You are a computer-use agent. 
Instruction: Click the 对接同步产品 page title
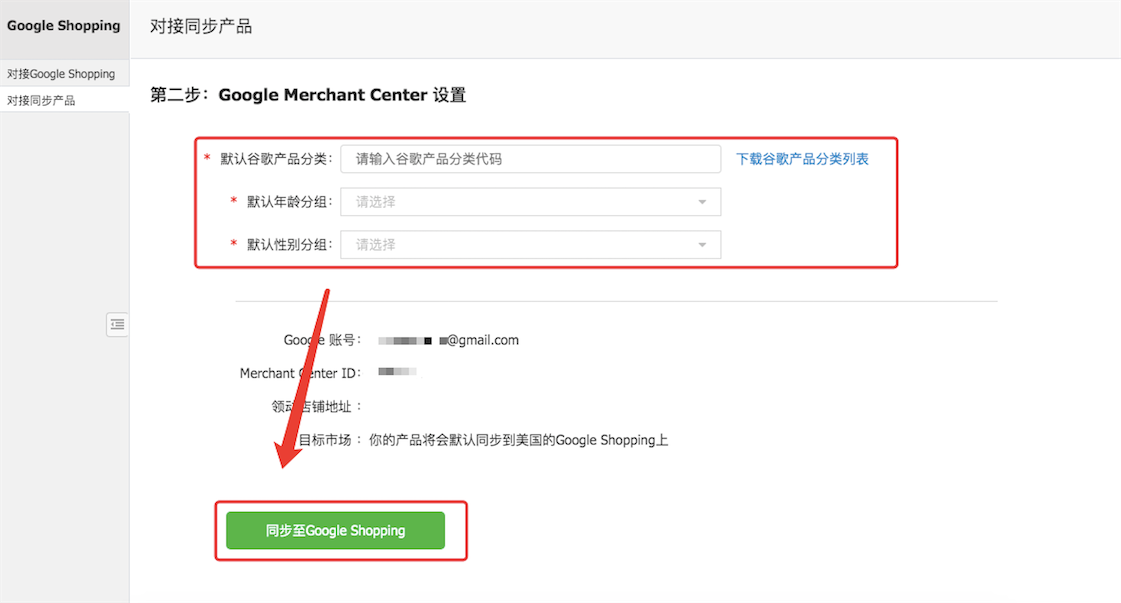click(x=201, y=26)
